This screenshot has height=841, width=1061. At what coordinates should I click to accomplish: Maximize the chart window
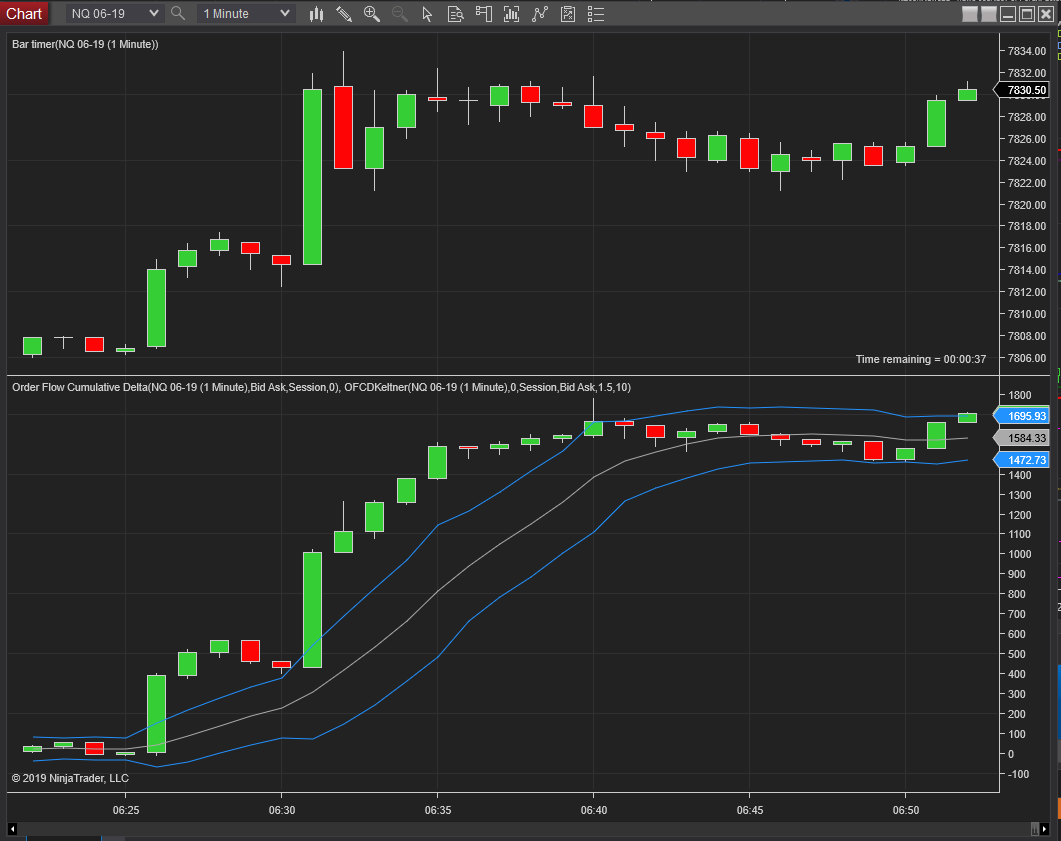coord(1026,14)
